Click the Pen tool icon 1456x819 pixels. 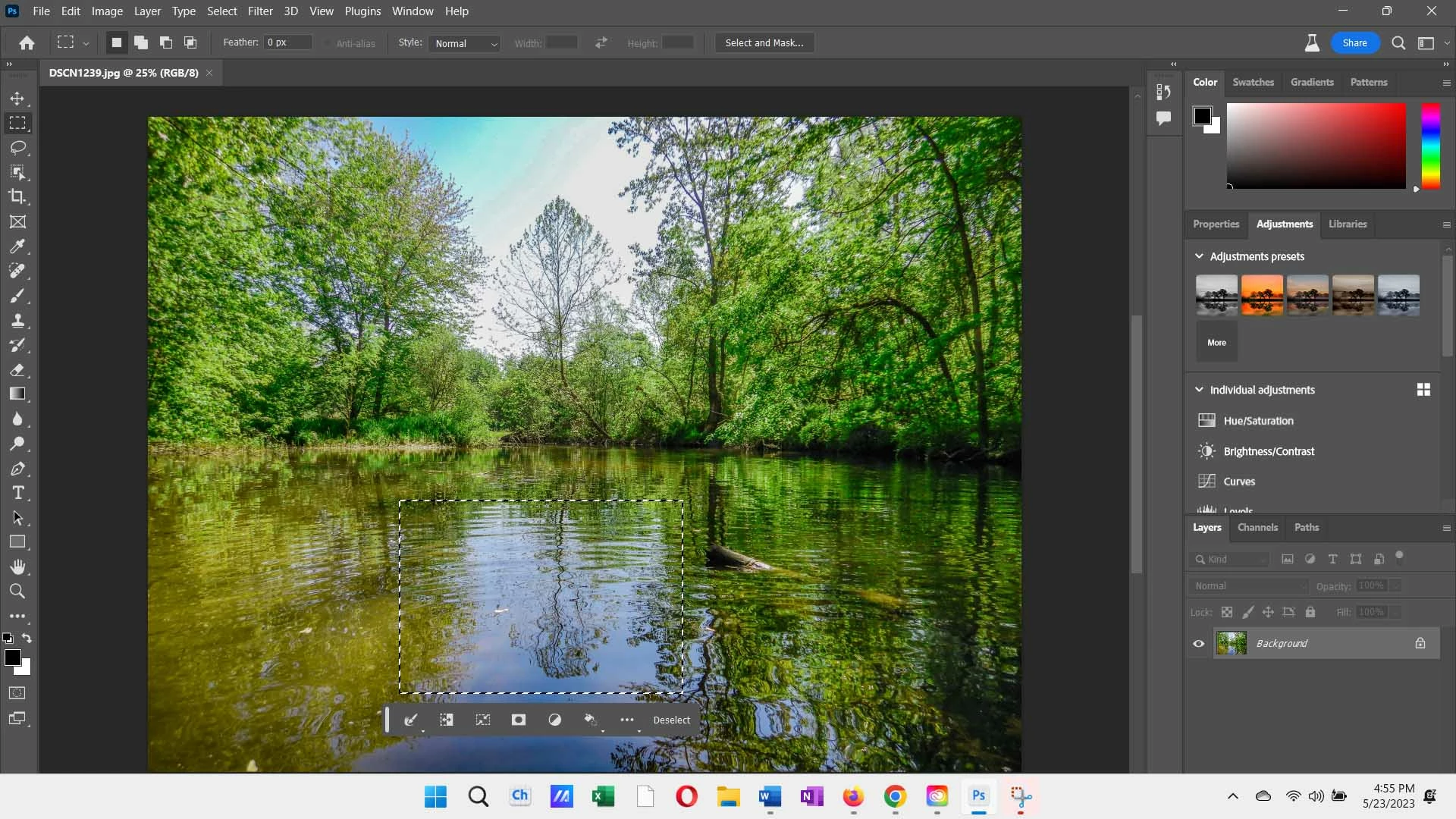pyautogui.click(x=17, y=469)
